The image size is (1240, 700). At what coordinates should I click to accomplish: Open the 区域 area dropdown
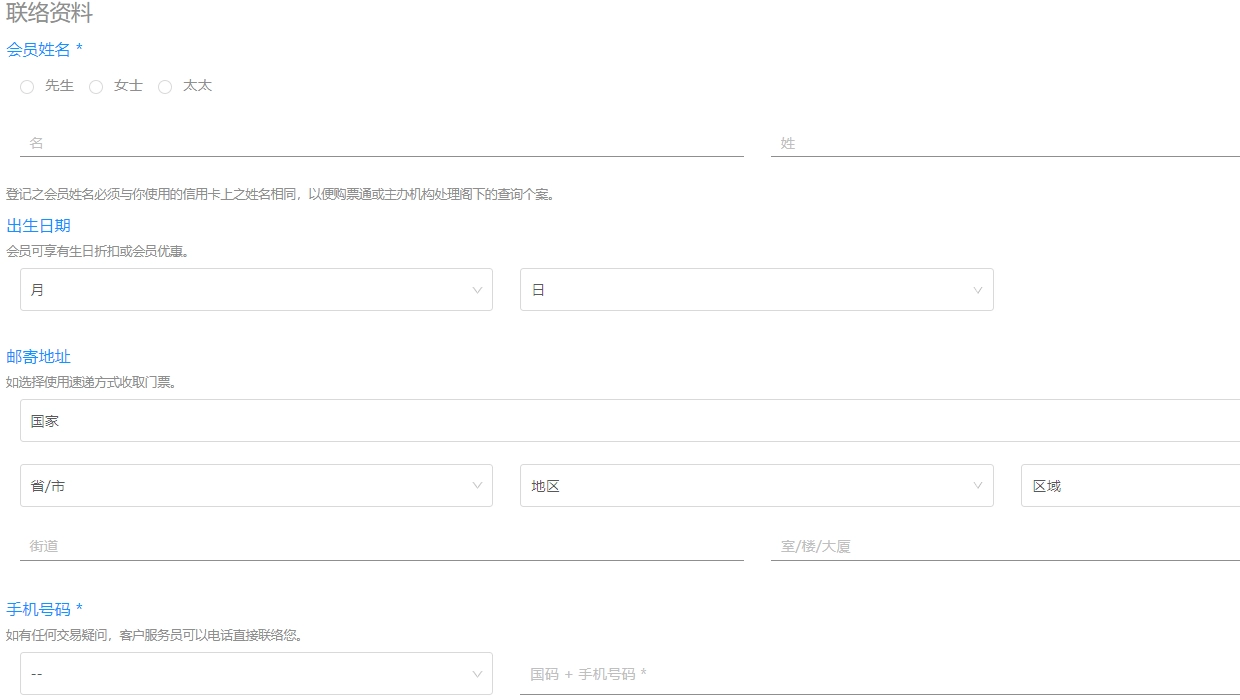pyautogui.click(x=1130, y=486)
